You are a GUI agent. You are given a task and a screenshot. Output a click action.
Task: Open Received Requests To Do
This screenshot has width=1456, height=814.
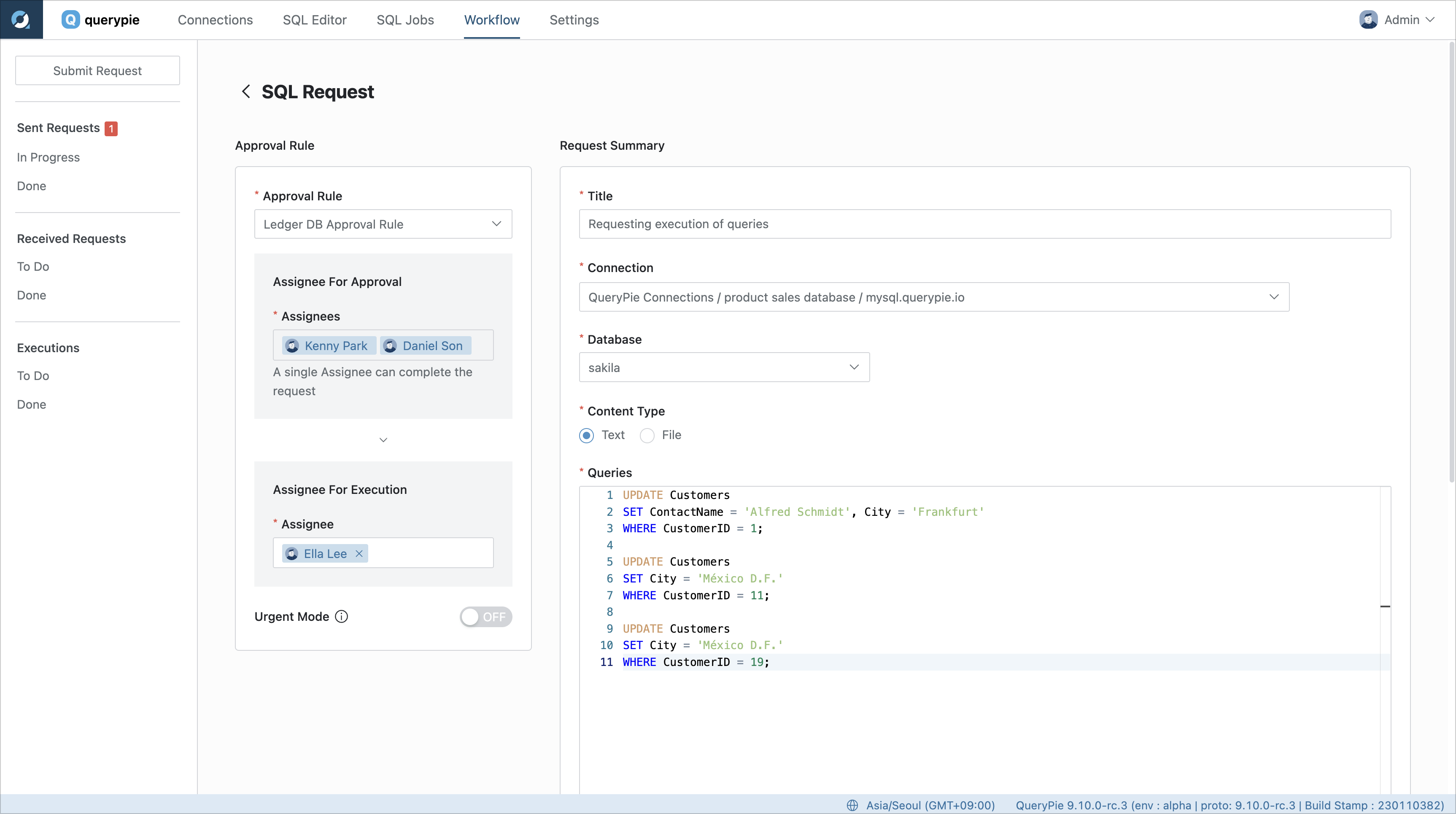[x=33, y=266]
